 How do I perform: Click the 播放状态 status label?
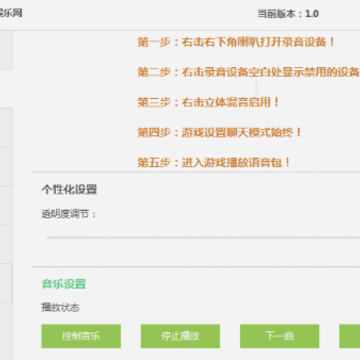point(61,307)
